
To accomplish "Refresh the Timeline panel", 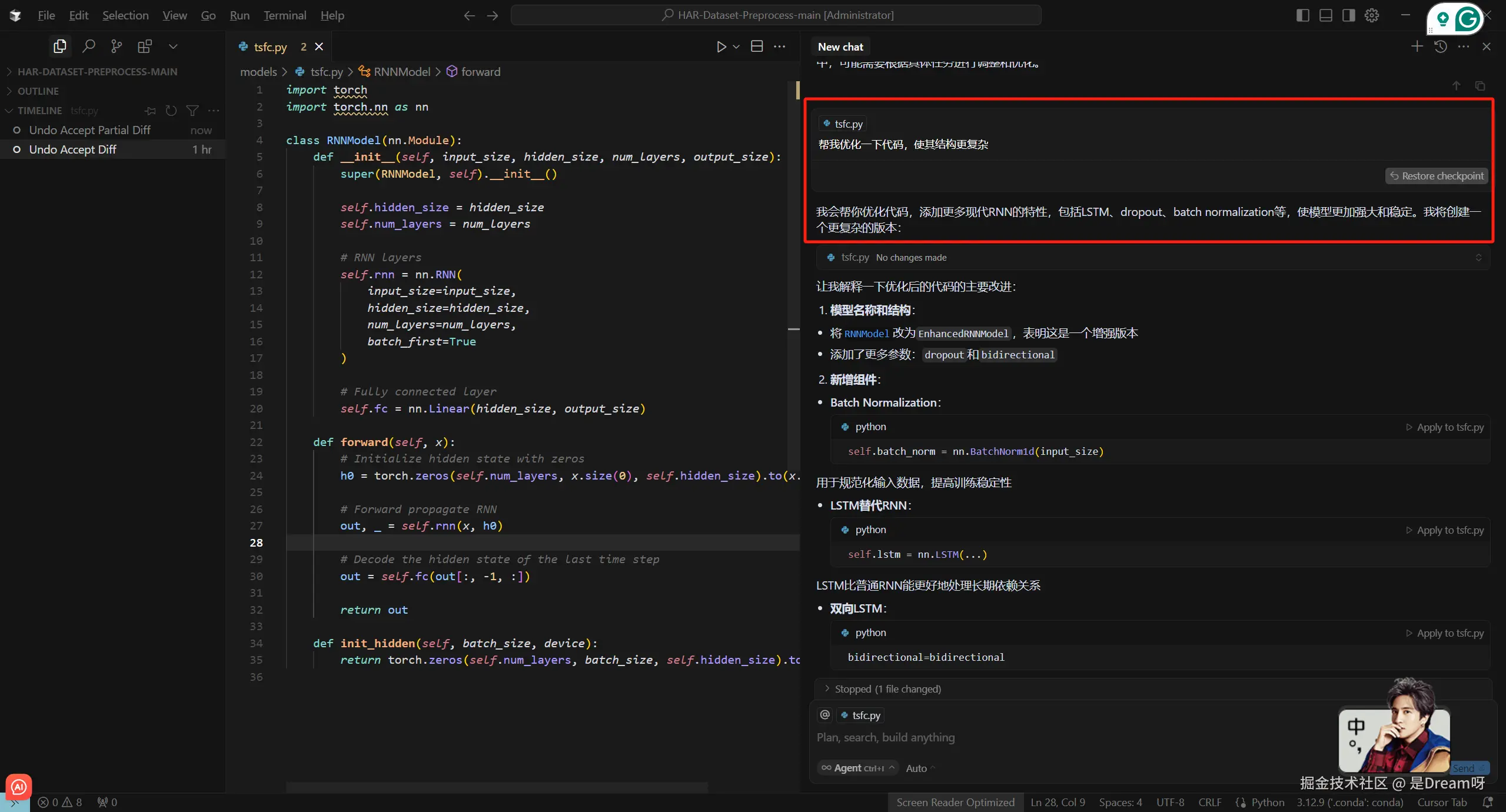I will tap(171, 111).
